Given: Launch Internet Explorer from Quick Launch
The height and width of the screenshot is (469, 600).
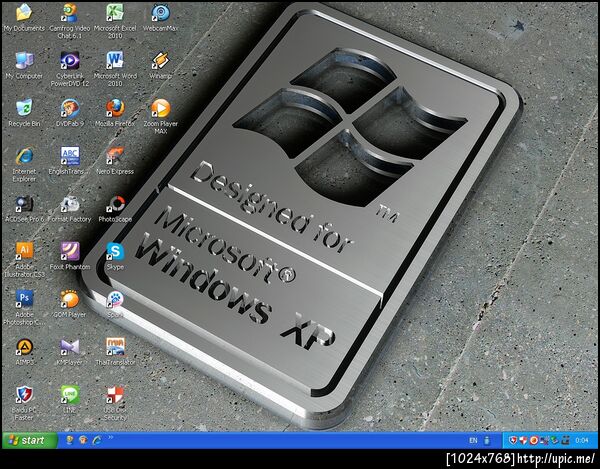Looking at the screenshot, I should click(97, 440).
